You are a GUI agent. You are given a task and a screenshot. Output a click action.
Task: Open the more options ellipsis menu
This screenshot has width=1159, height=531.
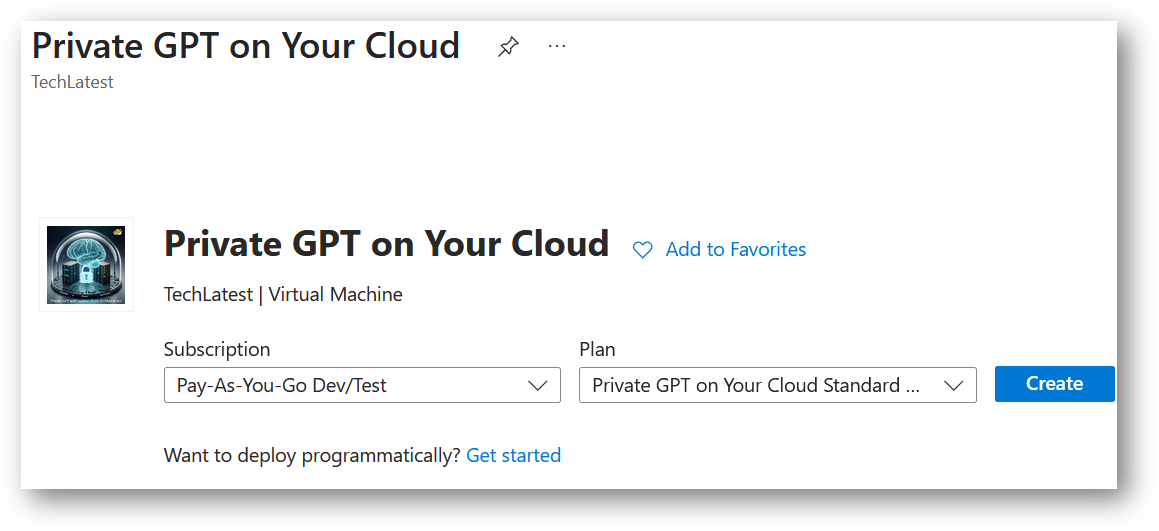pyautogui.click(x=557, y=47)
